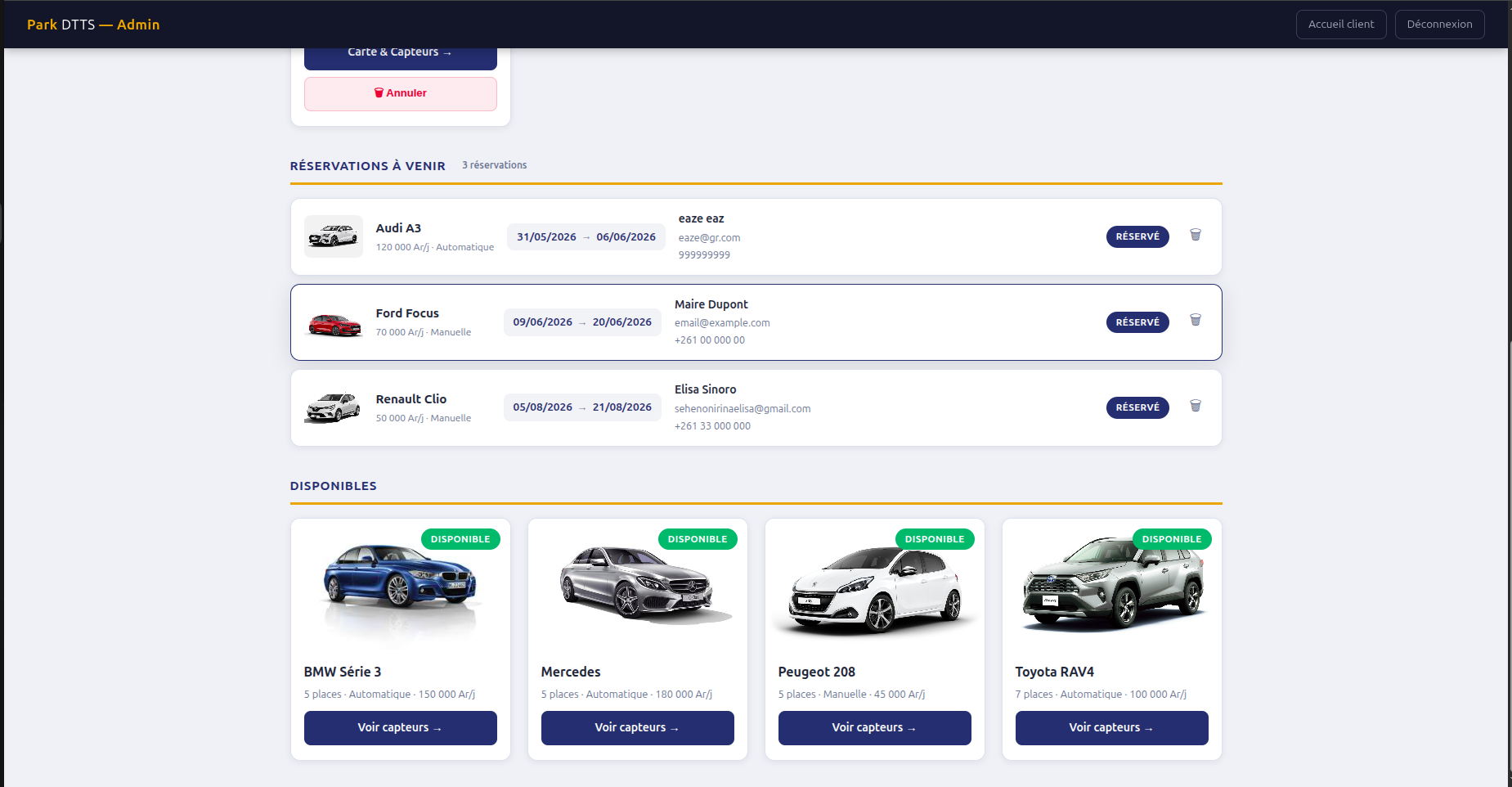The height and width of the screenshot is (787, 1512).
Task: Click the Déconnexion button
Action: (1439, 25)
